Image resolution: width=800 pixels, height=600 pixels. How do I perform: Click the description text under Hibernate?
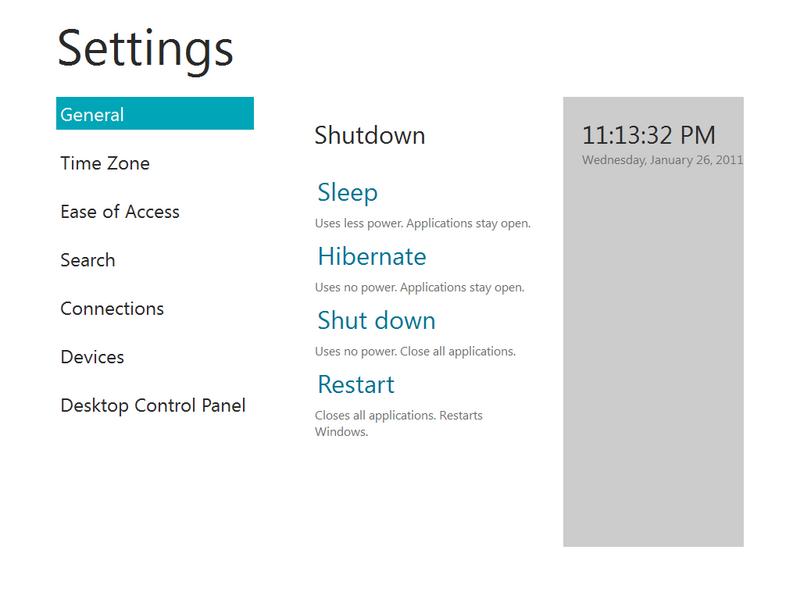419,288
